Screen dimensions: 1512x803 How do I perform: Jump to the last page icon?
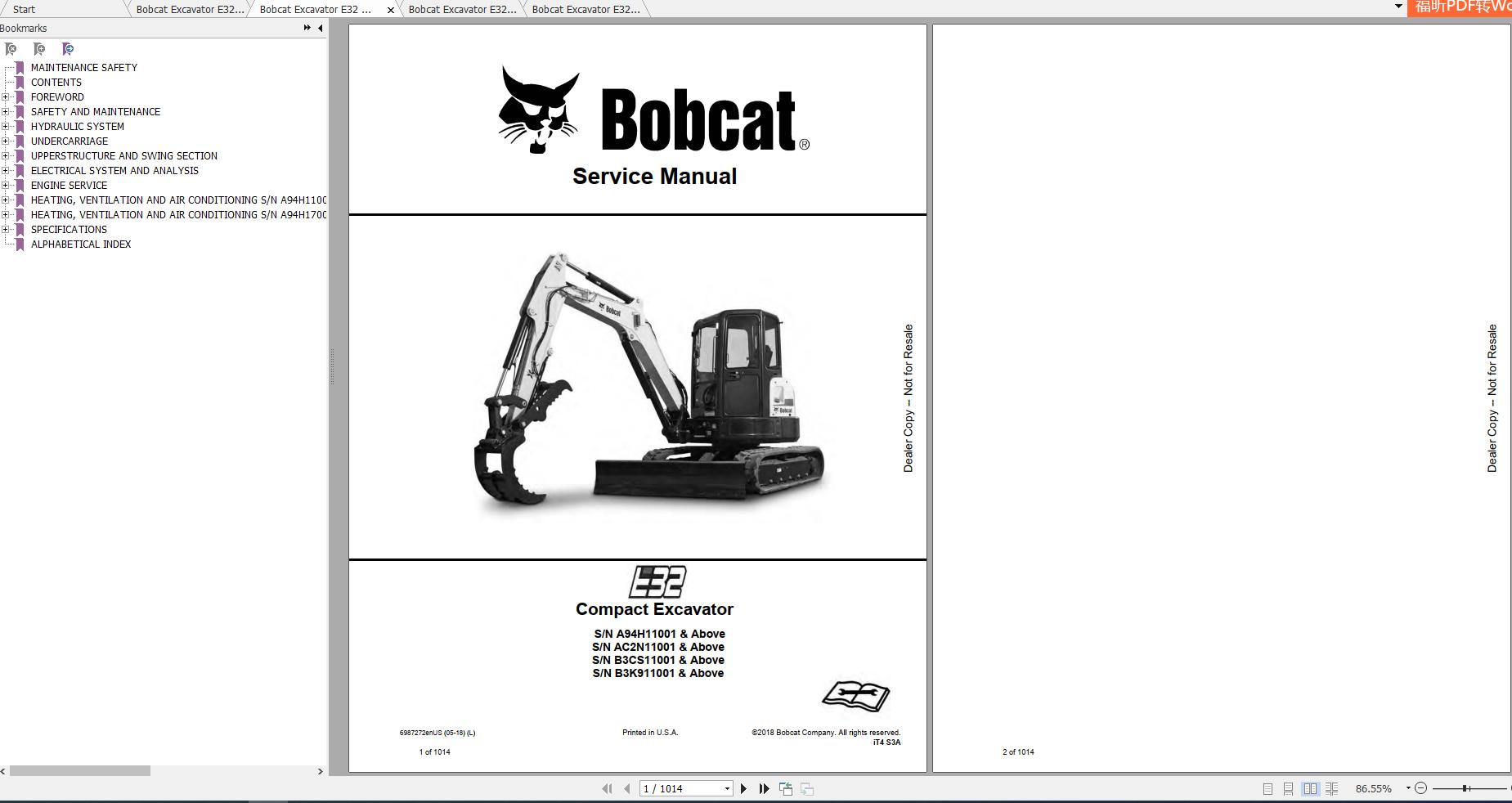[x=764, y=789]
